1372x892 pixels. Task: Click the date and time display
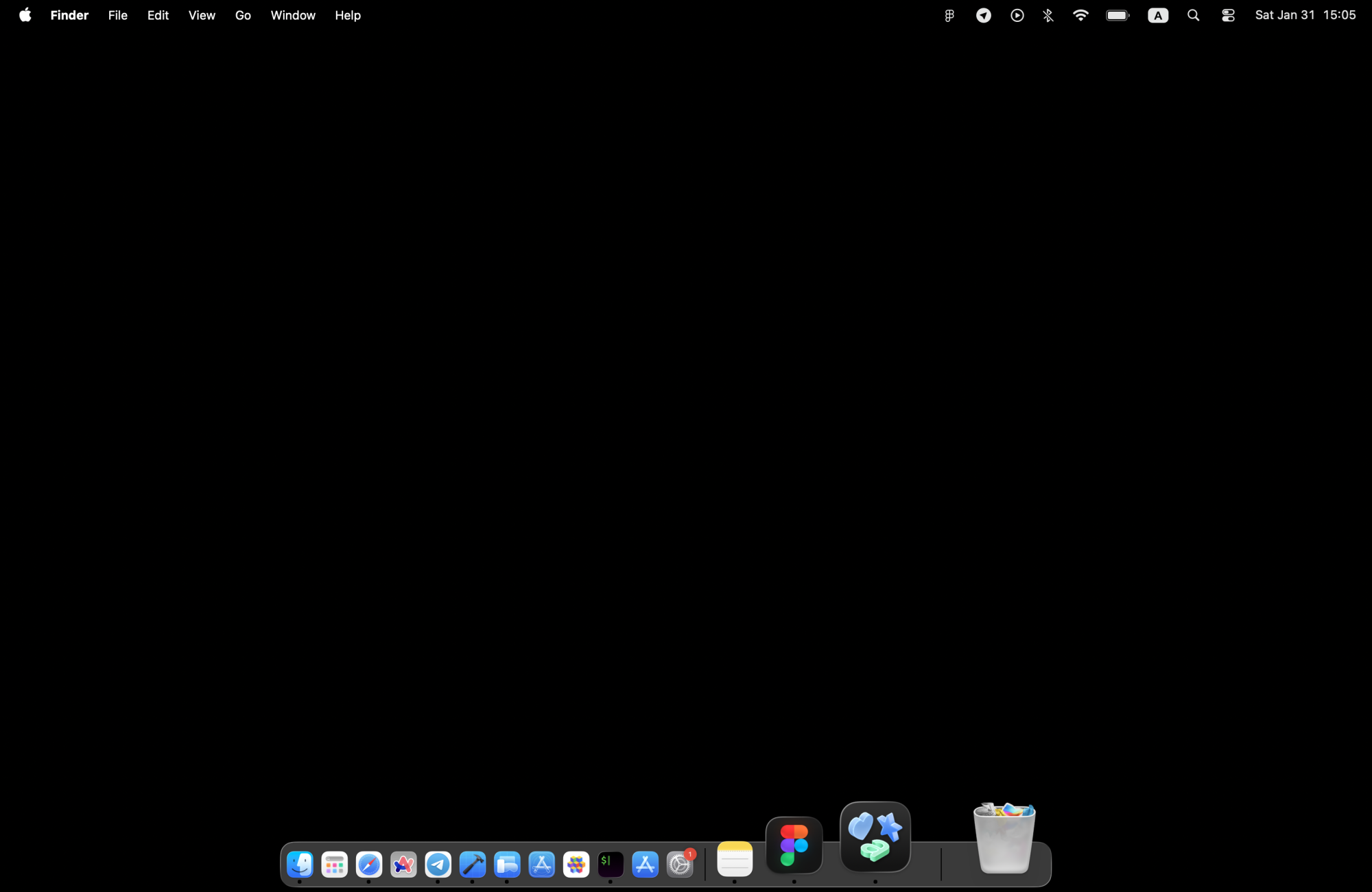[1305, 15]
